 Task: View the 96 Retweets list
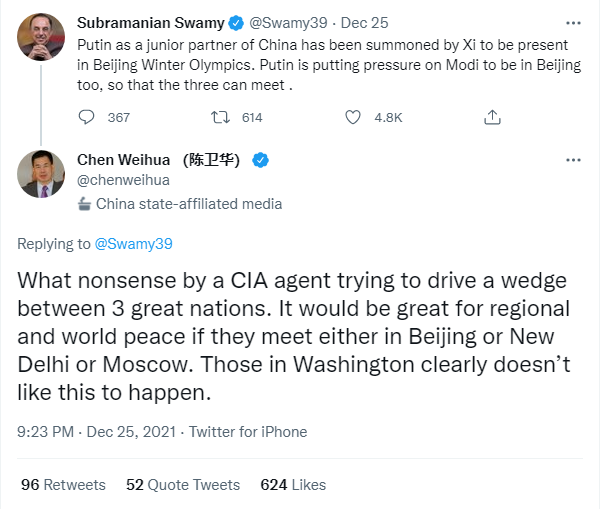pos(63,484)
